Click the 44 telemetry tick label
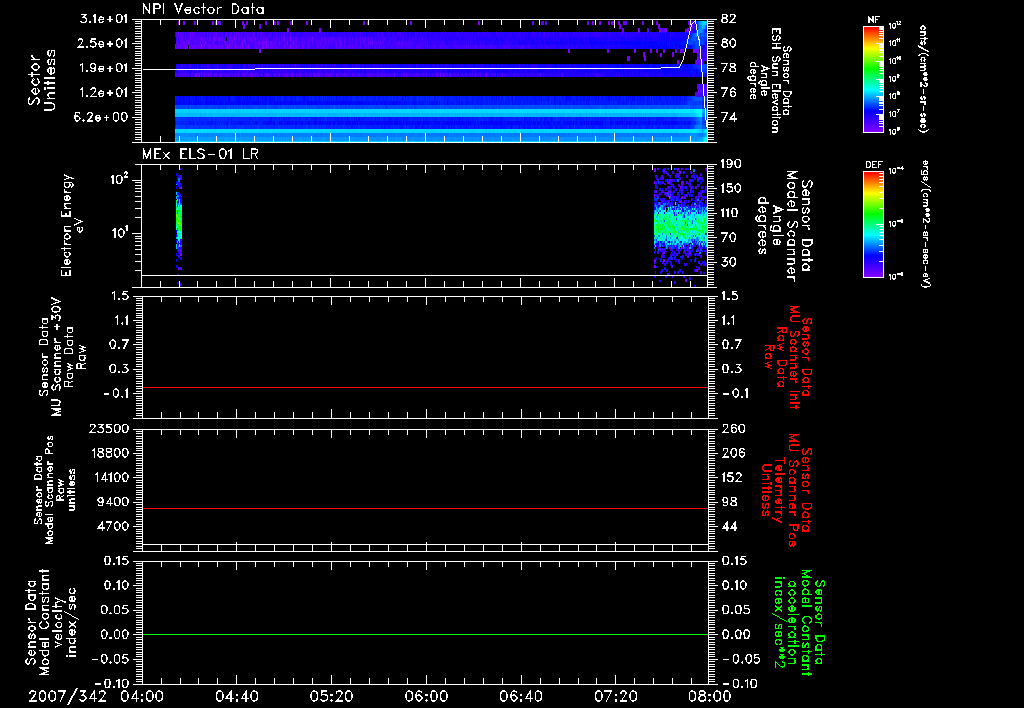The height and width of the screenshot is (708, 1024). [729, 526]
